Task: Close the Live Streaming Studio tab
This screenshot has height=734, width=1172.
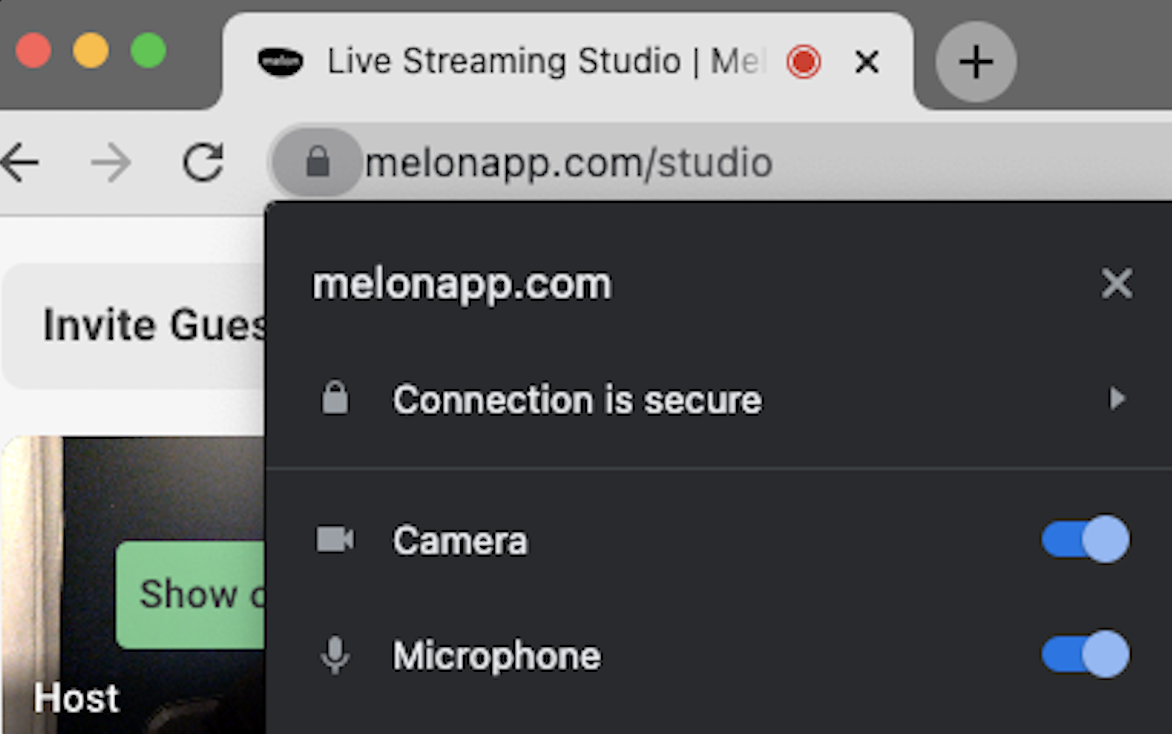Action: [866, 61]
